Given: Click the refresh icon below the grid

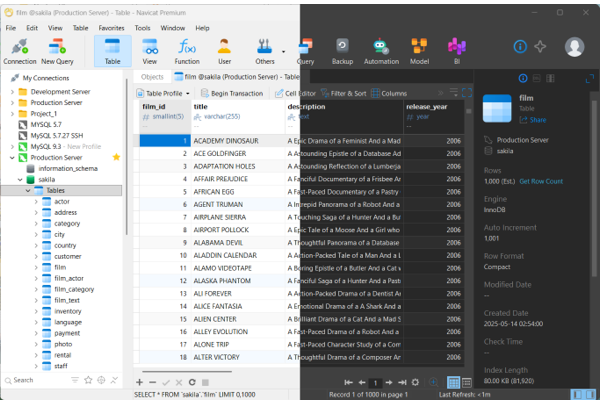Looking at the screenshot, I should pyautogui.click(x=192, y=382).
